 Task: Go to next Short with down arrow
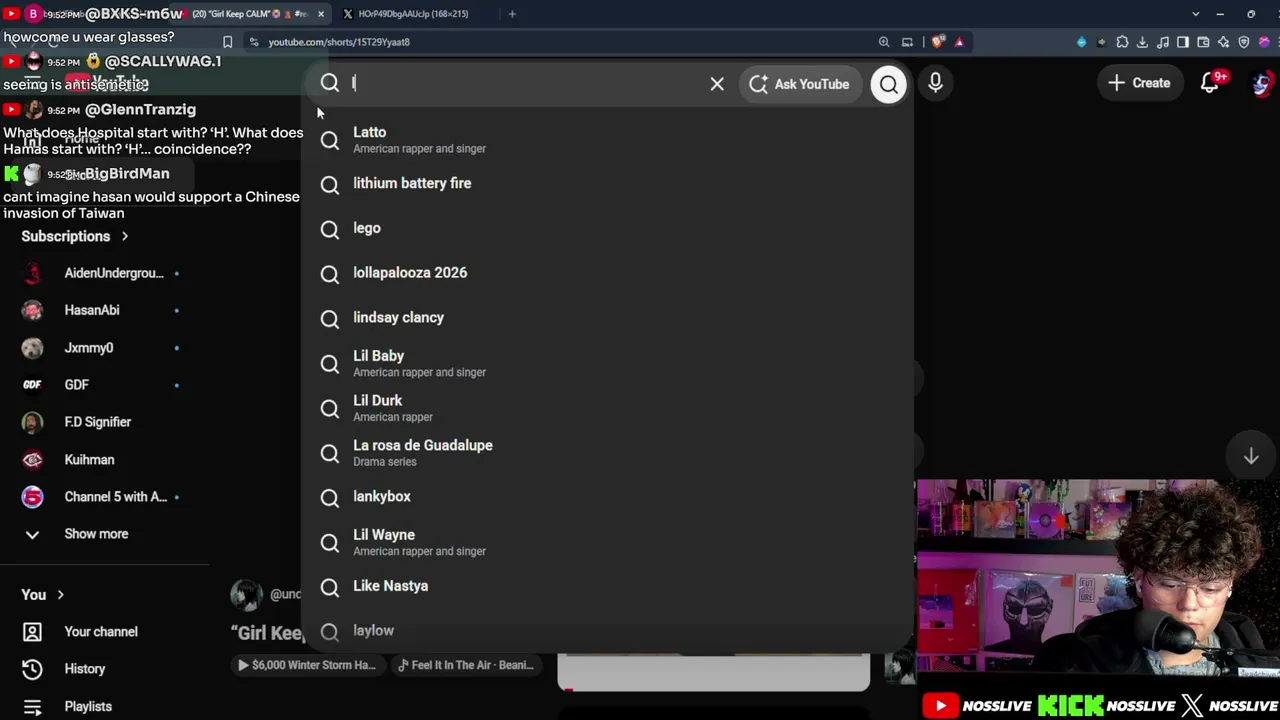1251,456
